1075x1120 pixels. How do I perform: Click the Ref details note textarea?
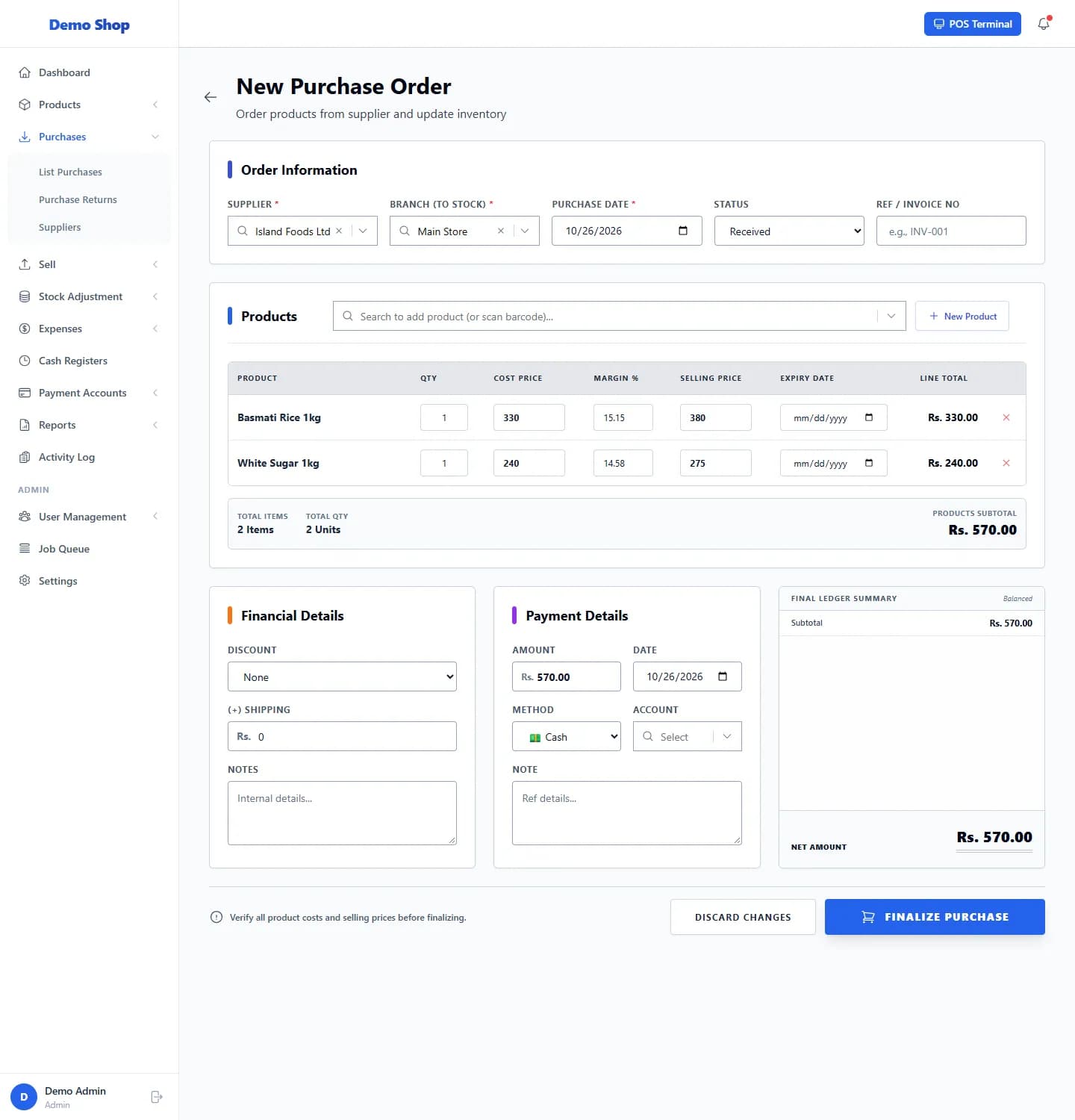click(627, 813)
